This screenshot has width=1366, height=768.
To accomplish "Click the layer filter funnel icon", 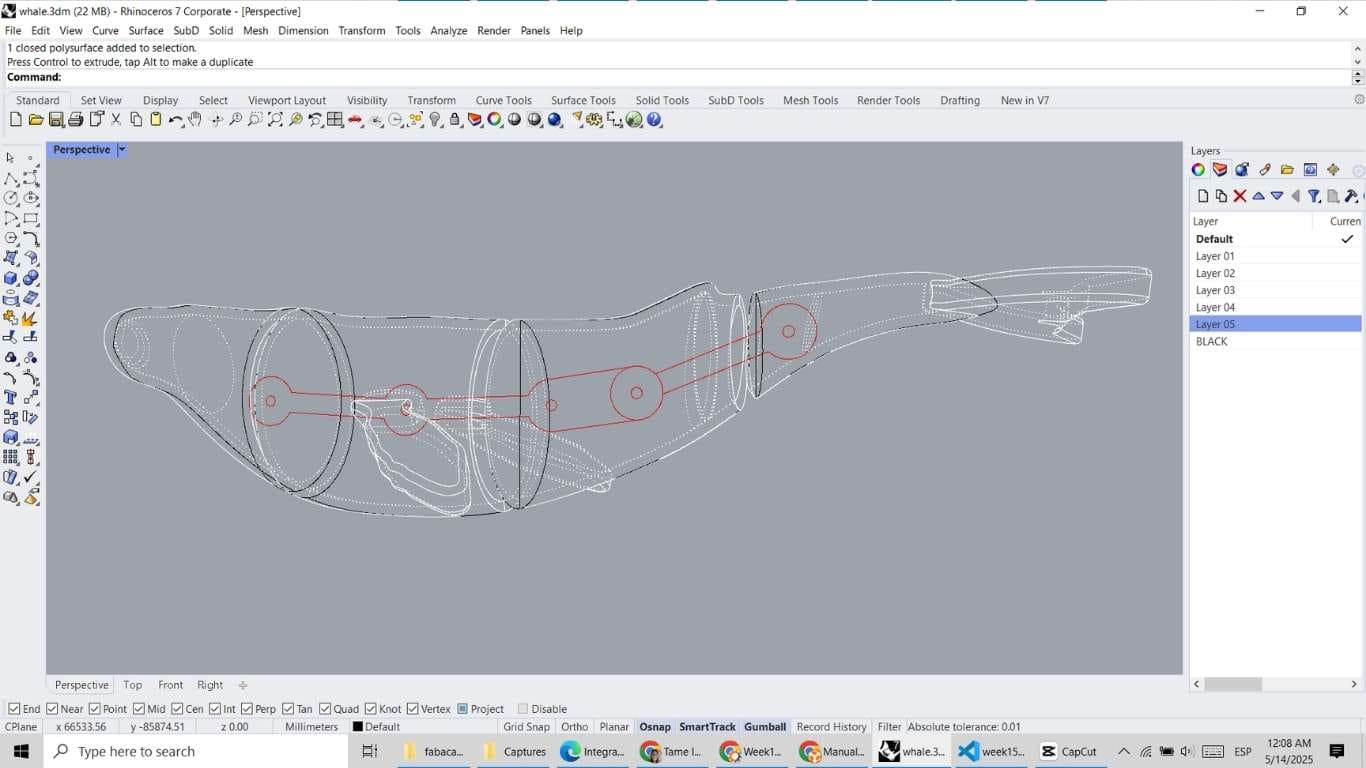I will click(1314, 196).
